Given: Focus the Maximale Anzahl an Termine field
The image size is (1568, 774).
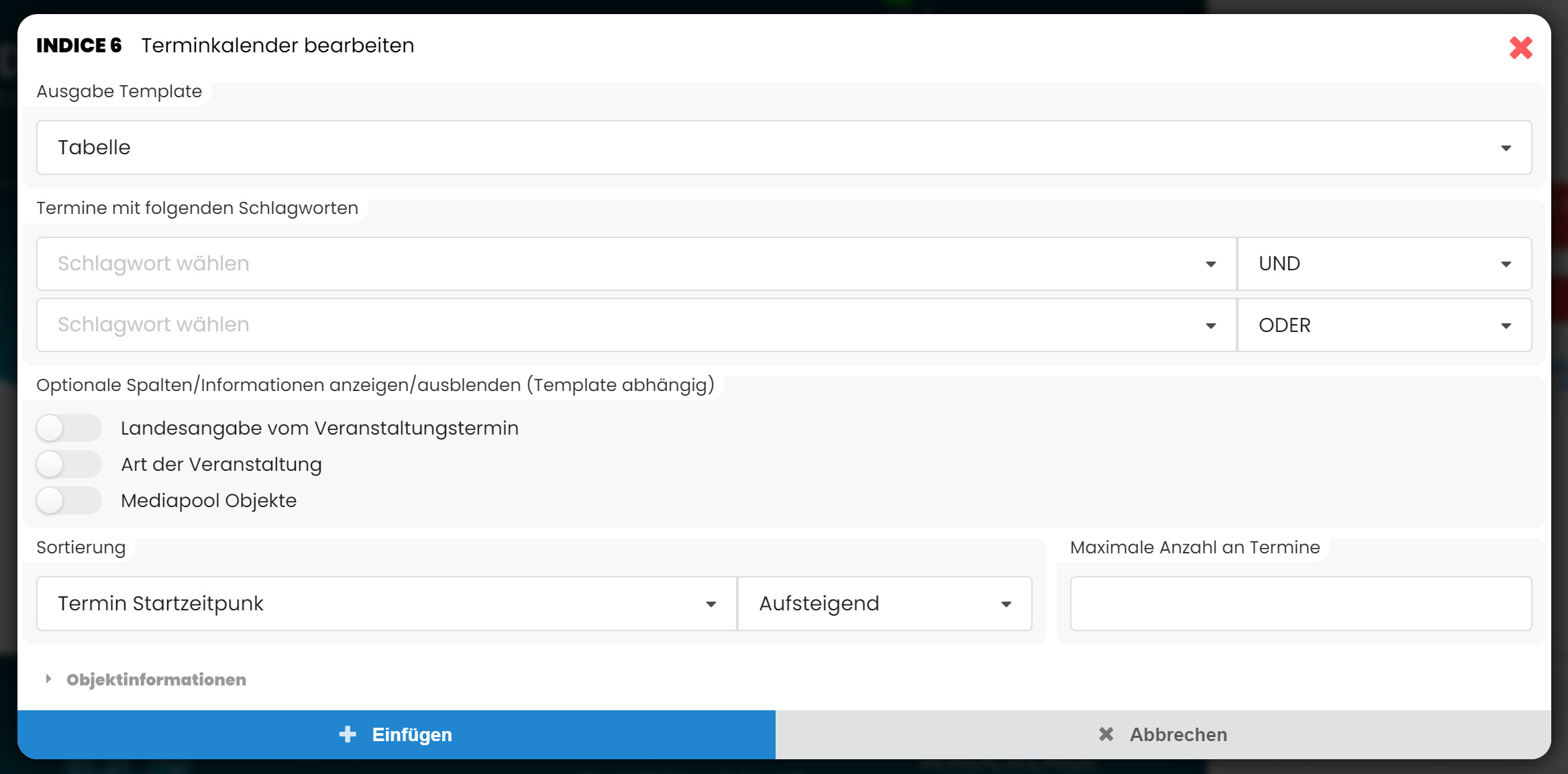Looking at the screenshot, I should point(1300,604).
